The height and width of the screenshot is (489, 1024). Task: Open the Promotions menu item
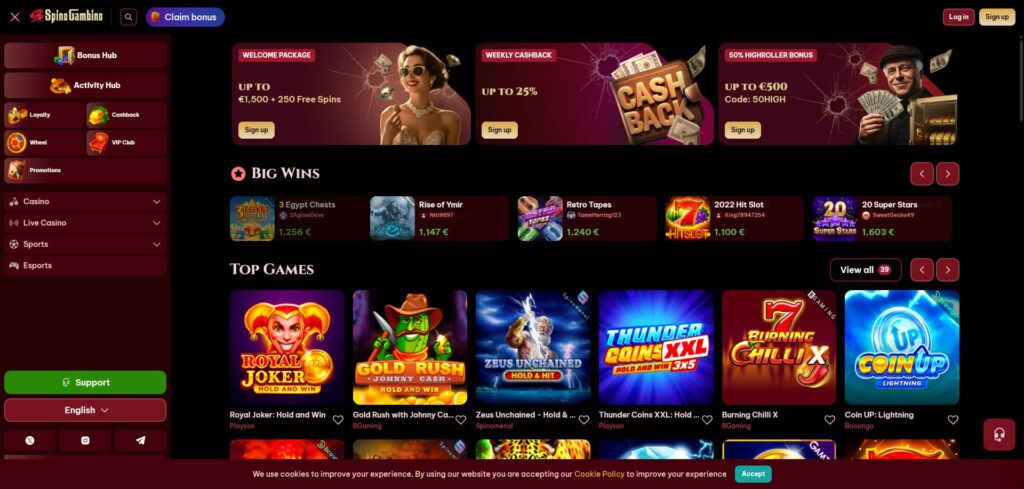click(86, 170)
